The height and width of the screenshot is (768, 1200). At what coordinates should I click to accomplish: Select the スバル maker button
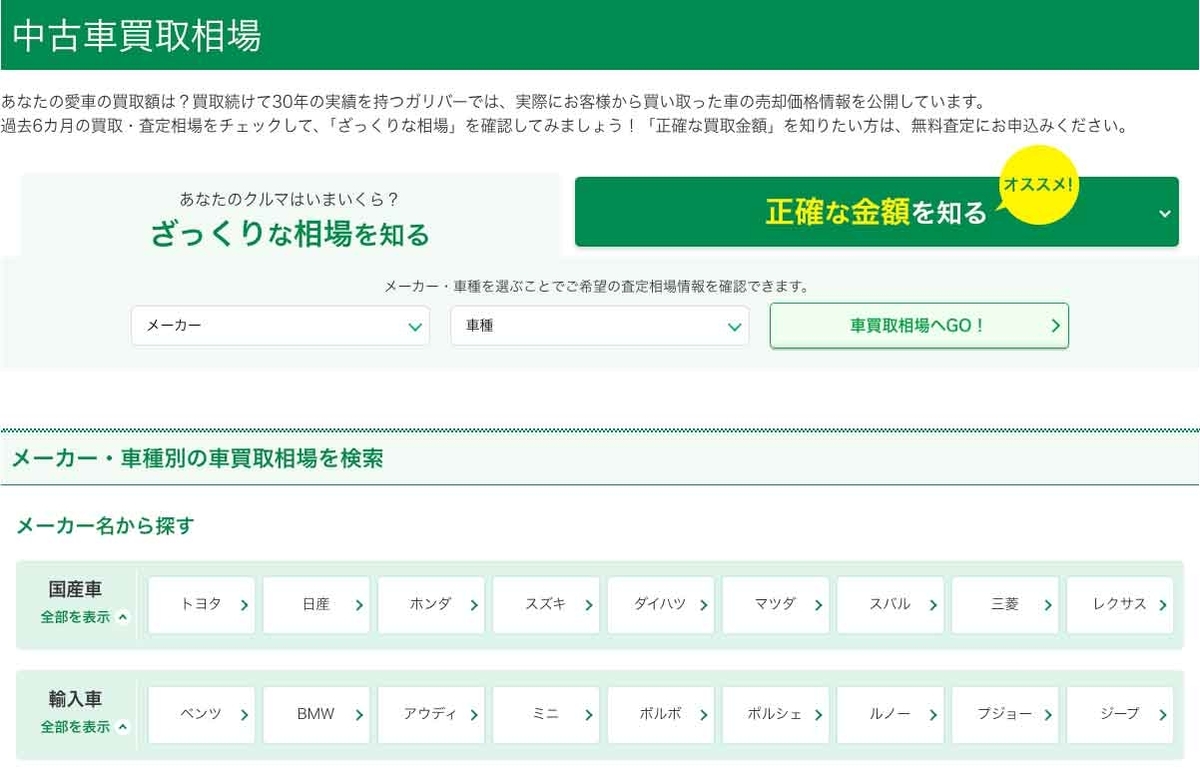(890, 605)
